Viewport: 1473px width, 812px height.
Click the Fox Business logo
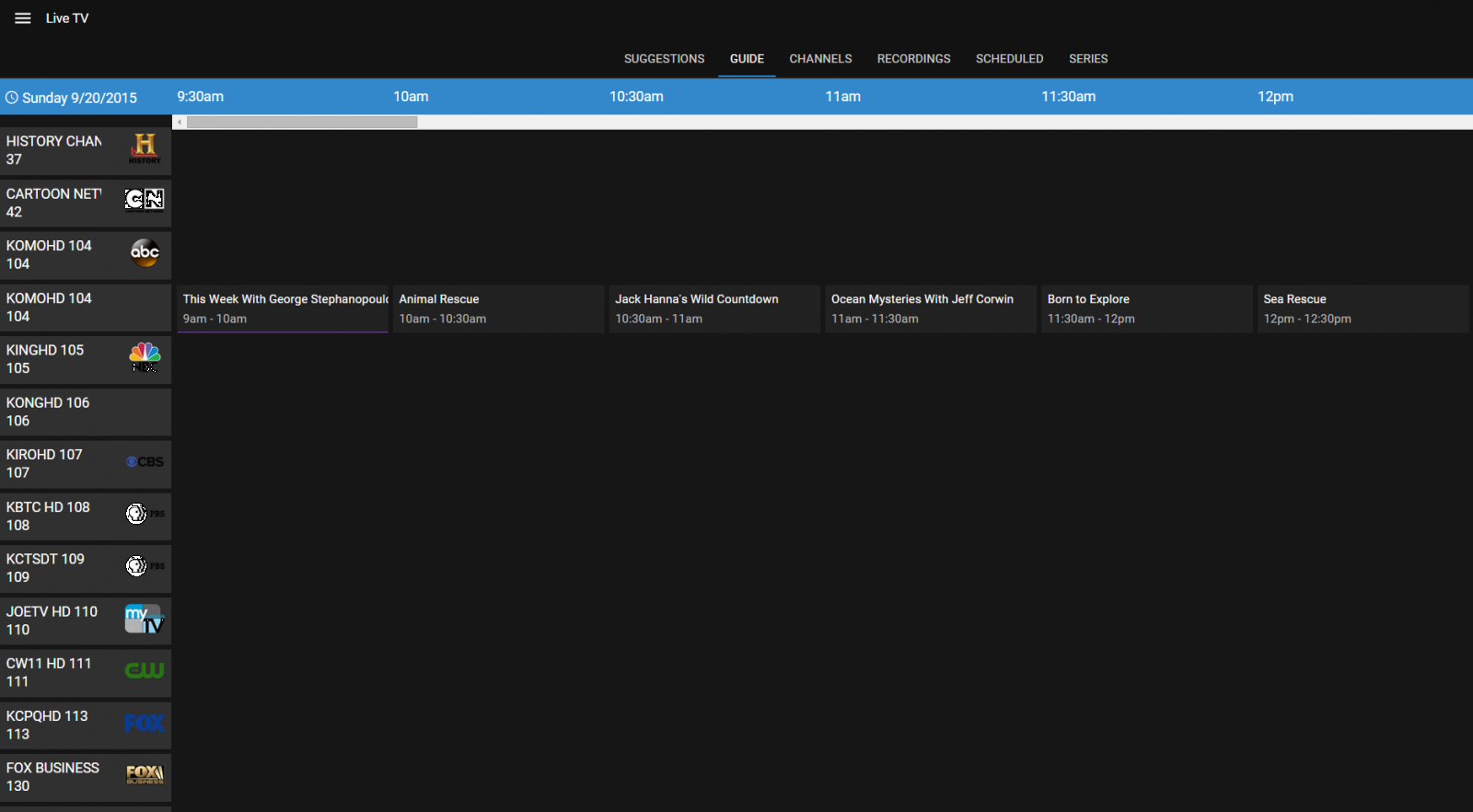point(145,775)
